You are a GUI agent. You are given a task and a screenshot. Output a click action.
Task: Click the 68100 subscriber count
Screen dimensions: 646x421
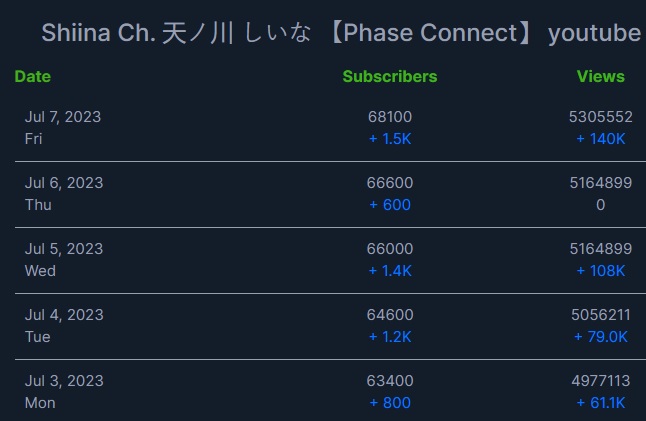390,117
